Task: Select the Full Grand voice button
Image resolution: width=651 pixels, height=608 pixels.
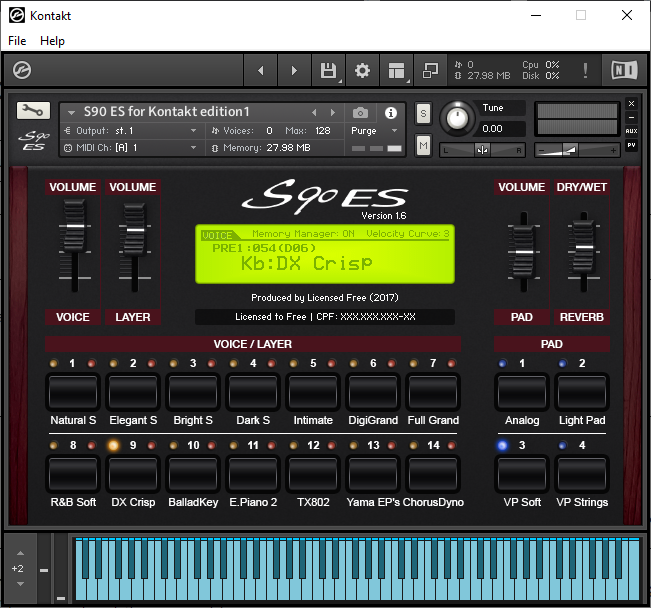Action: pyautogui.click(x=433, y=392)
